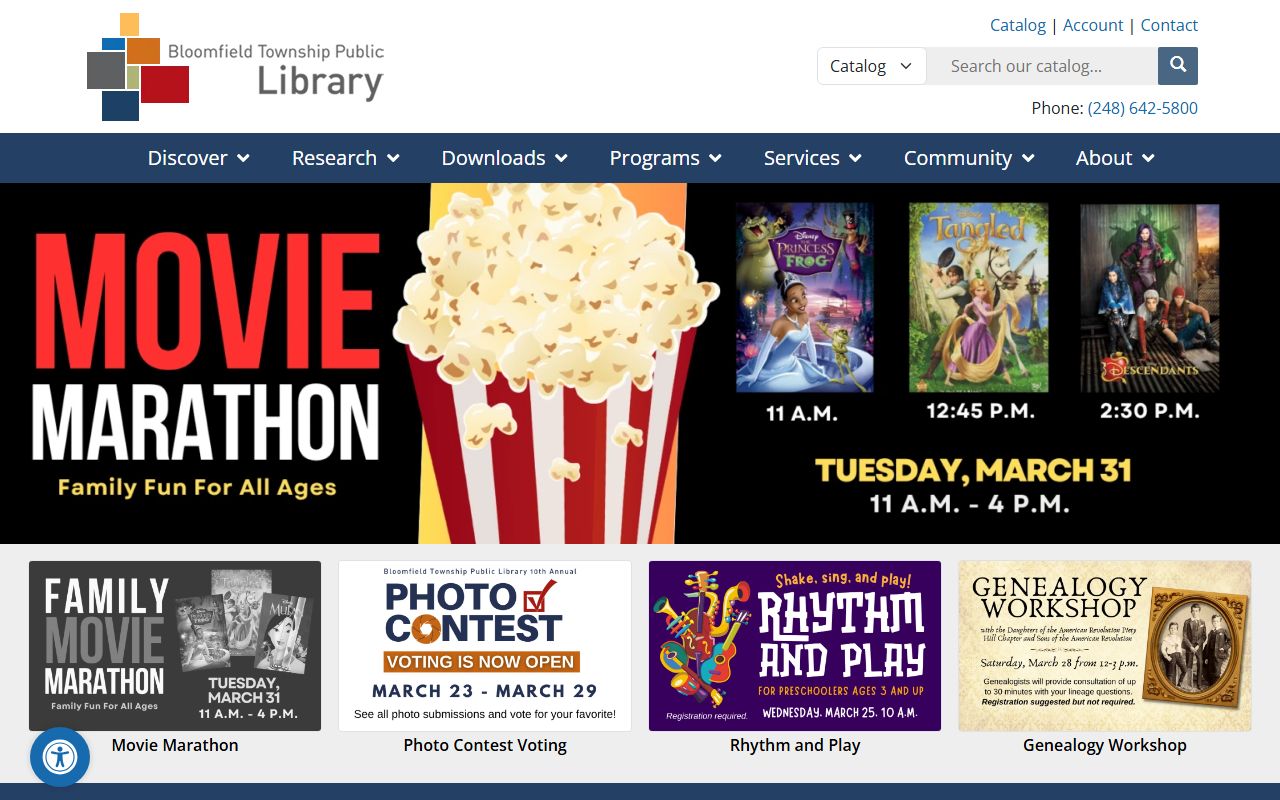Viewport: 1280px width, 800px height.
Task: Expand the Research menu
Action: point(345,158)
